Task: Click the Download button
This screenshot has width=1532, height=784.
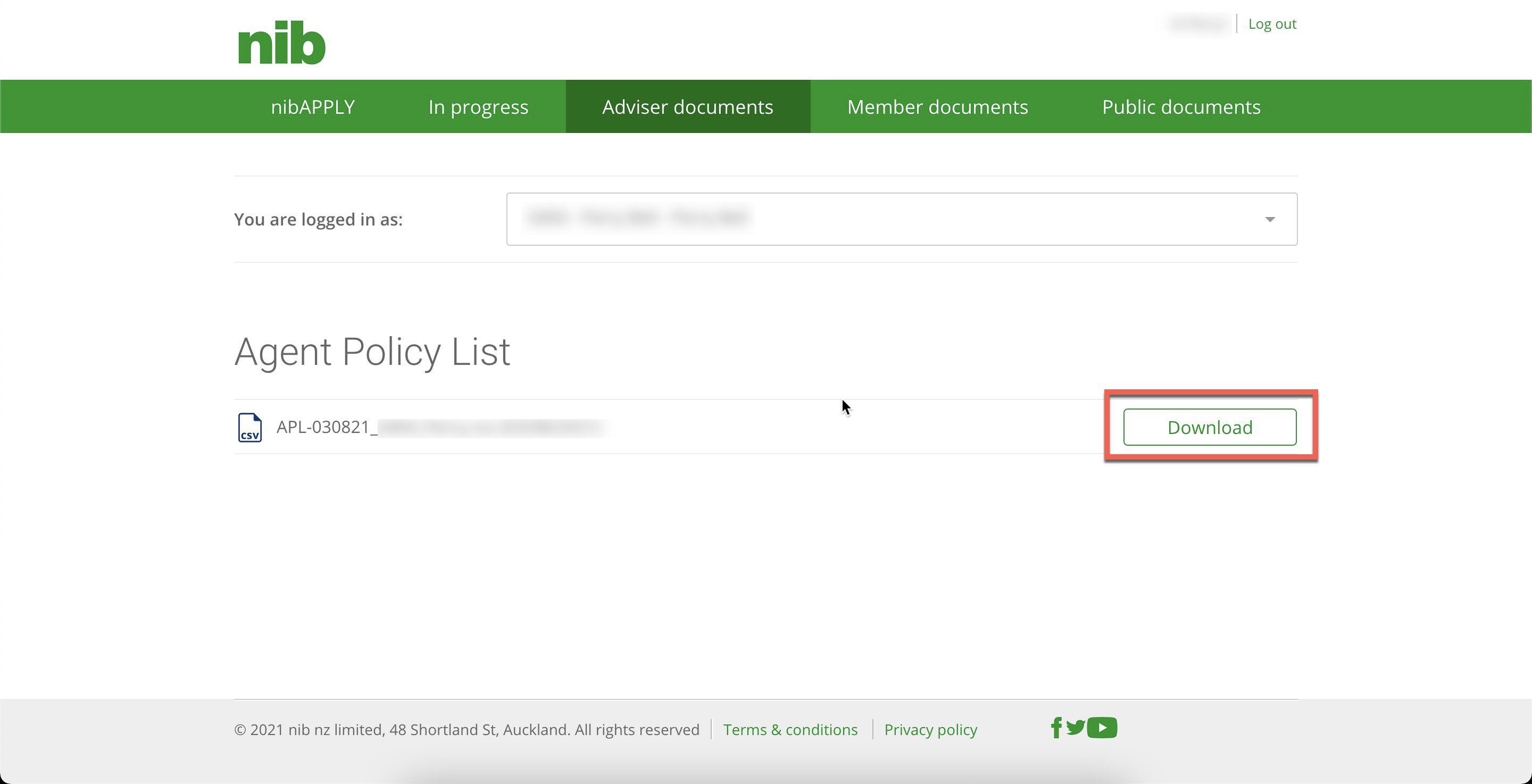Action: 1209,427
